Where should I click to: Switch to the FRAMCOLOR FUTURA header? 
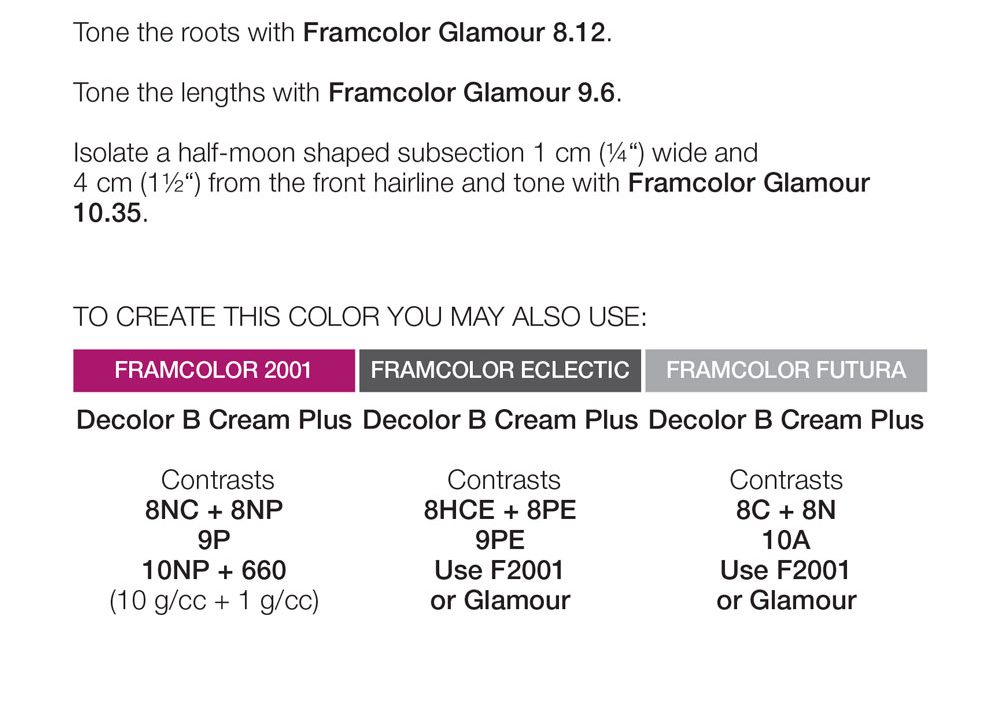tap(786, 370)
